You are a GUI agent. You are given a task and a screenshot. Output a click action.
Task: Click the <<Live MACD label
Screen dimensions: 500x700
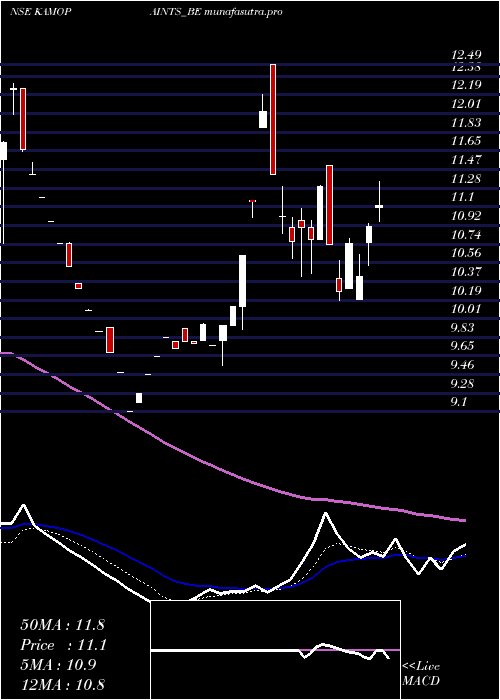421,674
